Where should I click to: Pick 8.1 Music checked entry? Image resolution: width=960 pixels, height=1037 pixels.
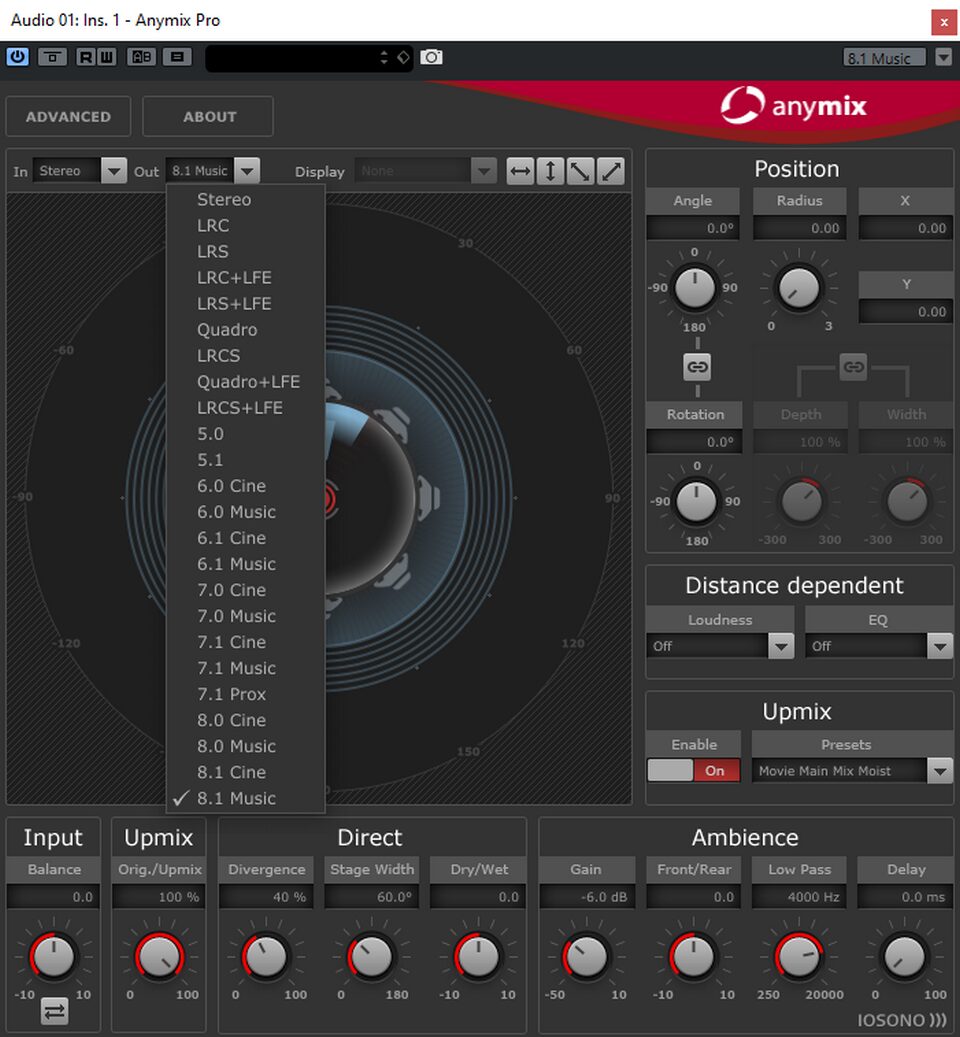(x=246, y=798)
